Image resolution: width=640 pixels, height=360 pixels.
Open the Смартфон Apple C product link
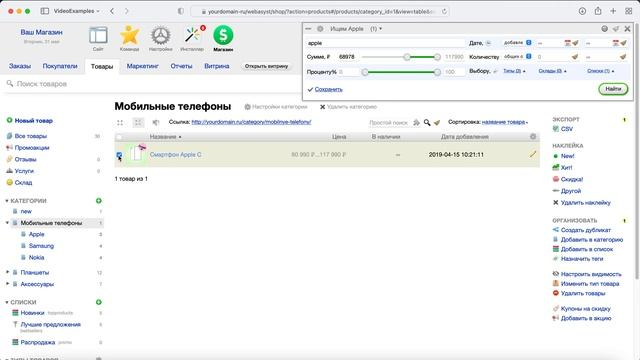coord(176,154)
